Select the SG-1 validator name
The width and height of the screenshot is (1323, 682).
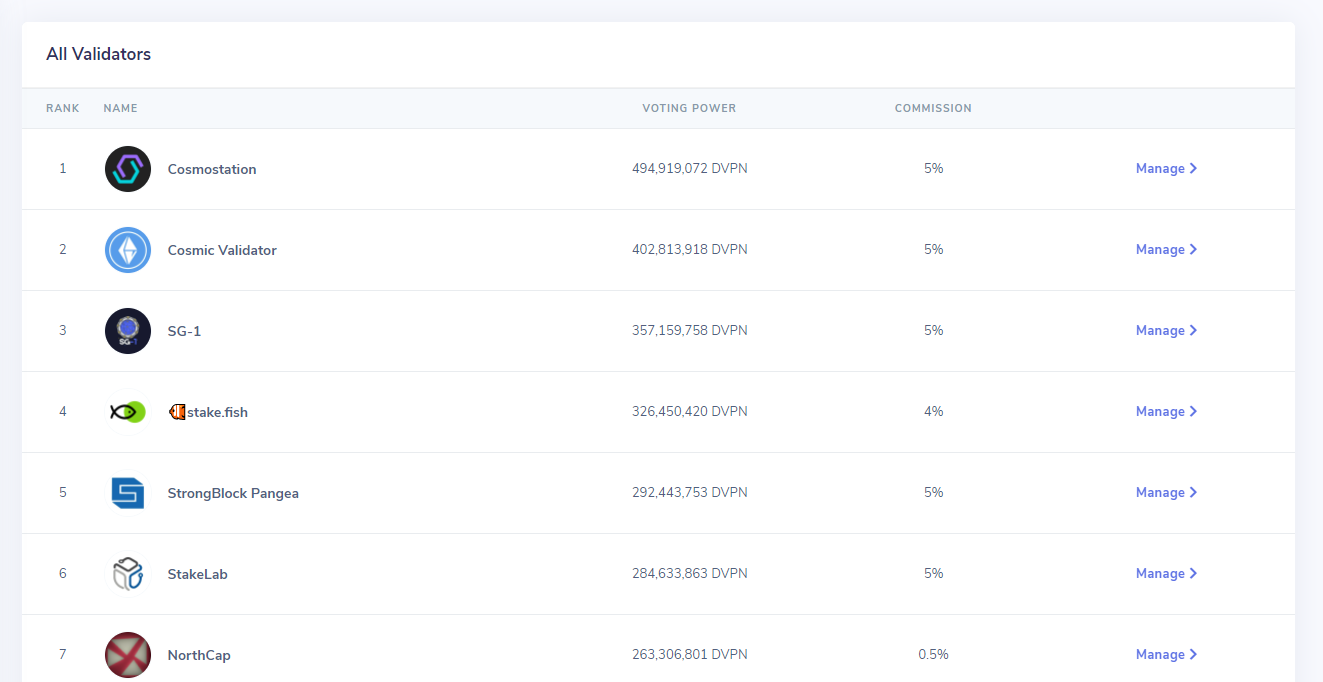coord(184,332)
